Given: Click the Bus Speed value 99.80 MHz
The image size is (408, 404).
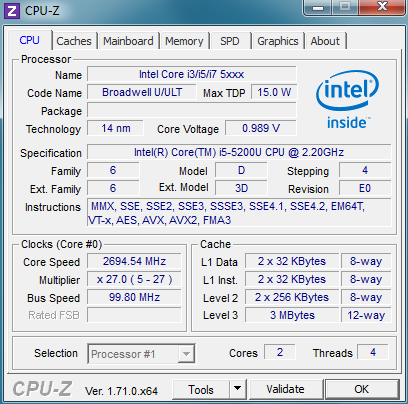Looking at the screenshot, I should click(134, 297).
